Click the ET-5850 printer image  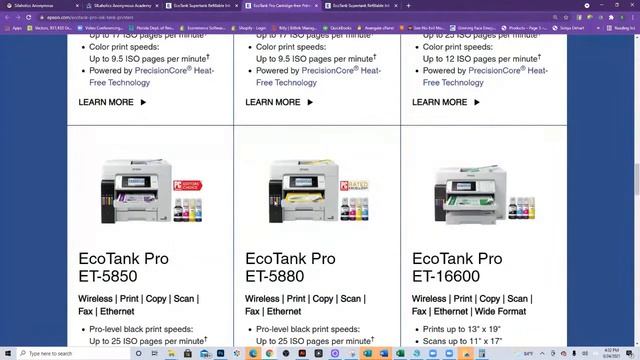(137, 191)
